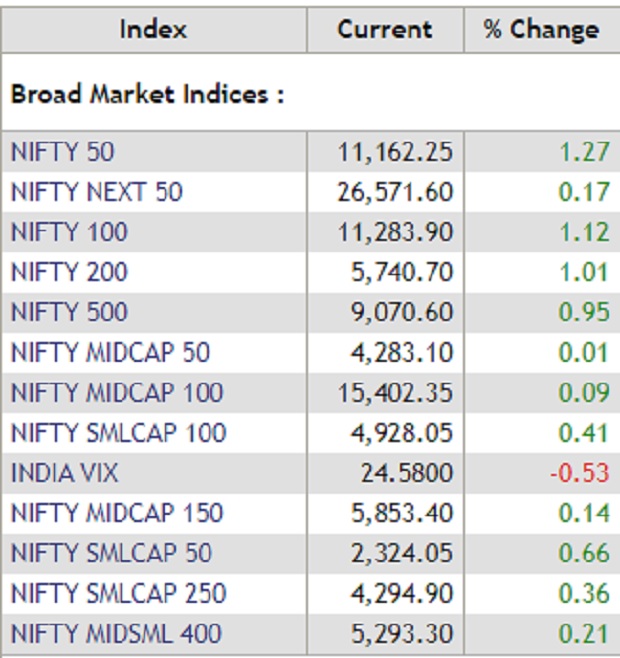Click INDIA VIX change value -0.53
Screen dimensions: 620x658
tap(579, 473)
